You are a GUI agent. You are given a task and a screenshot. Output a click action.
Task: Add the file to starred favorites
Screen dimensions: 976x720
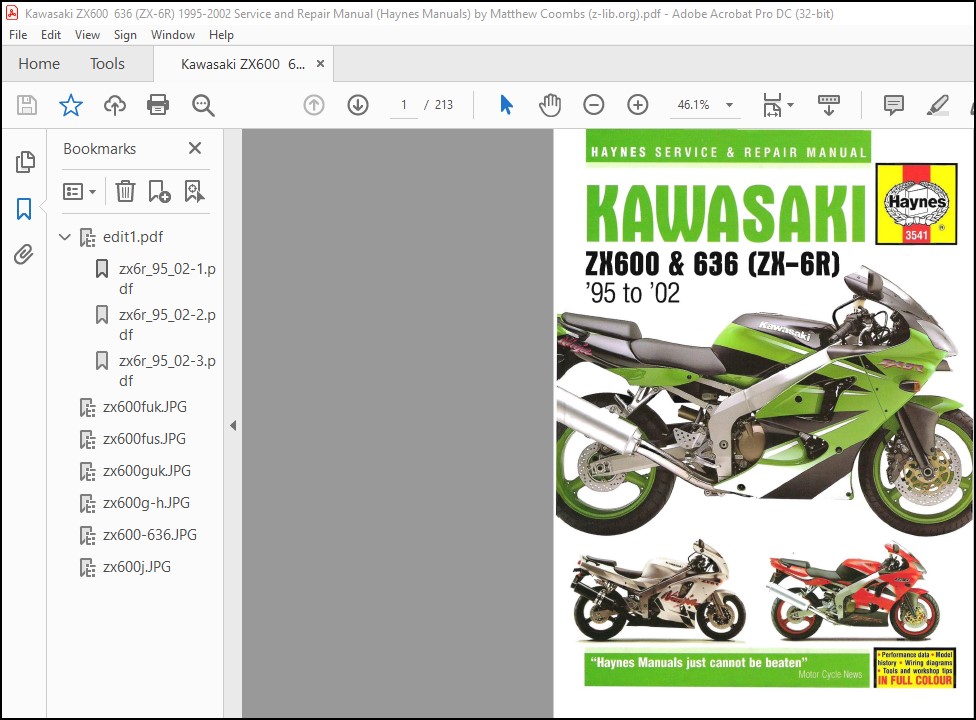pyautogui.click(x=70, y=105)
